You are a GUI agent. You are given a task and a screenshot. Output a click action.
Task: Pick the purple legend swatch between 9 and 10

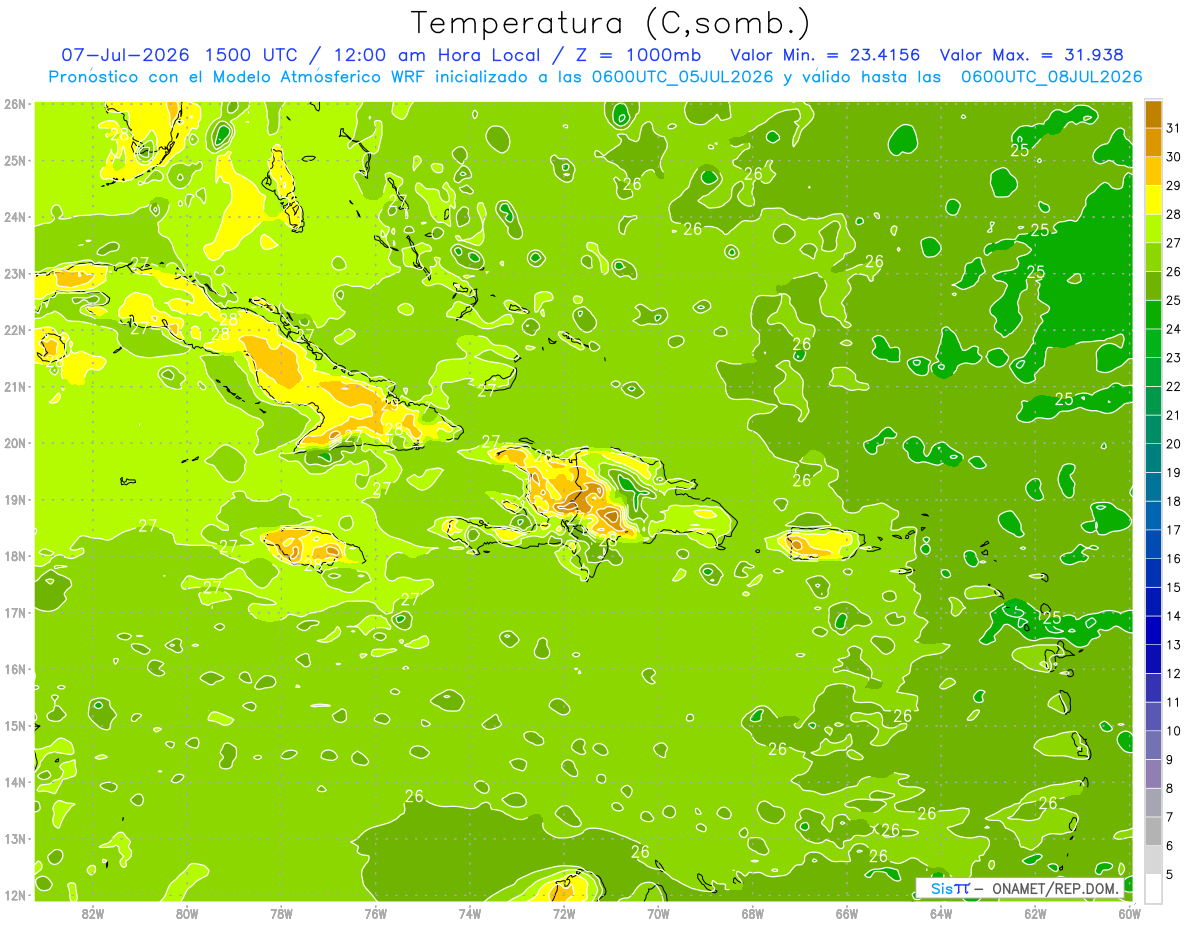(x=1153, y=745)
